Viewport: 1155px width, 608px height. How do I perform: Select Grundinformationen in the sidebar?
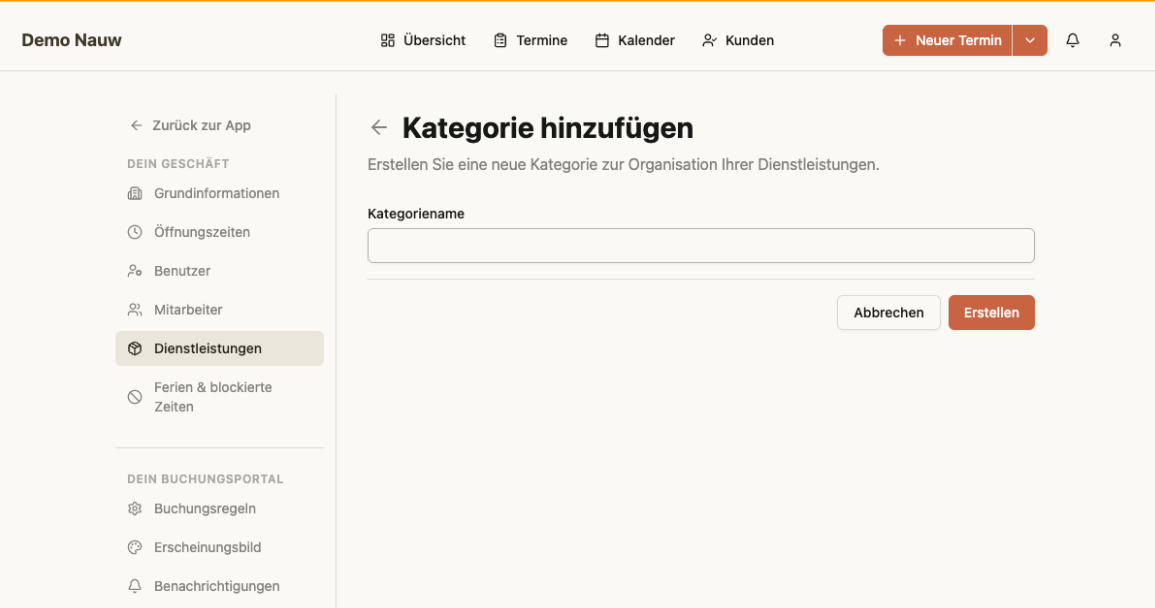pos(220,193)
